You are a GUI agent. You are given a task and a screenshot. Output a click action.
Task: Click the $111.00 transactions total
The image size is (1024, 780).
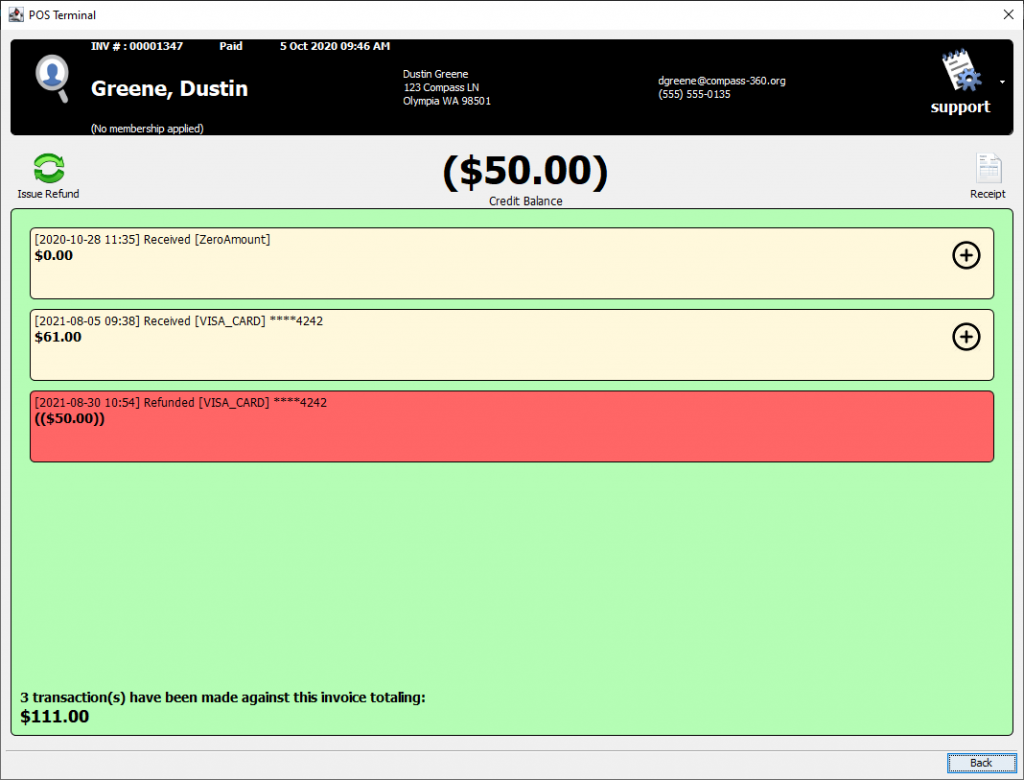(x=55, y=717)
